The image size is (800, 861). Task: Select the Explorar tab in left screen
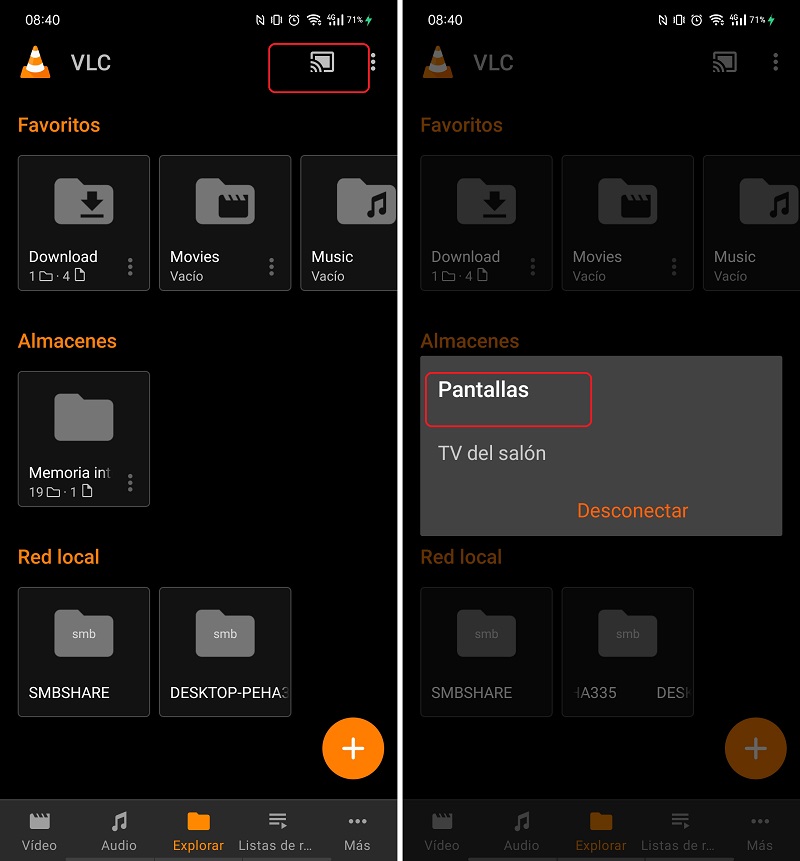coord(198,831)
